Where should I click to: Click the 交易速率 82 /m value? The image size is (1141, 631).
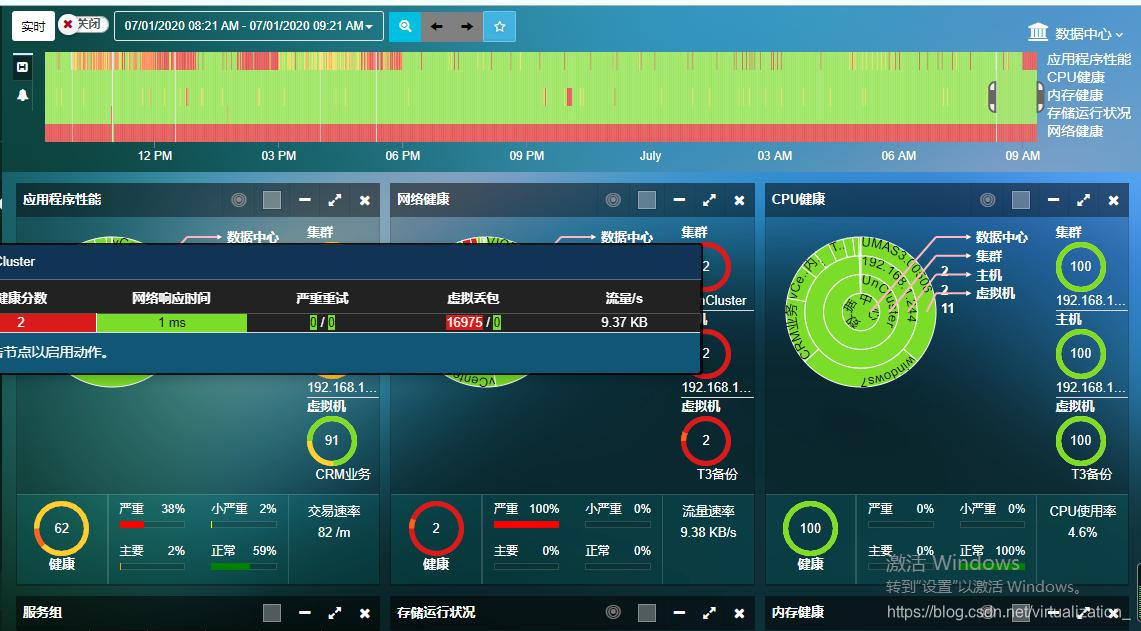tap(334, 532)
